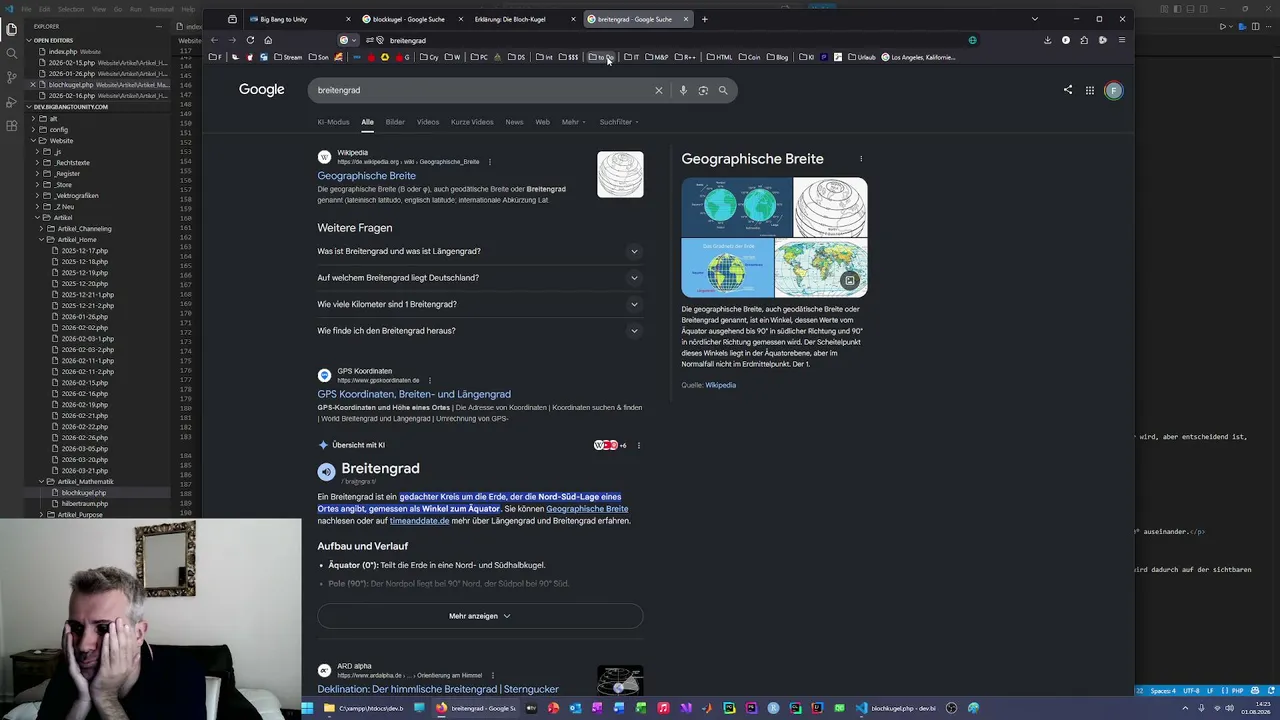1280x720 pixels.
Task: Open the Geographische Breite Wikipedia result
Action: (366, 176)
